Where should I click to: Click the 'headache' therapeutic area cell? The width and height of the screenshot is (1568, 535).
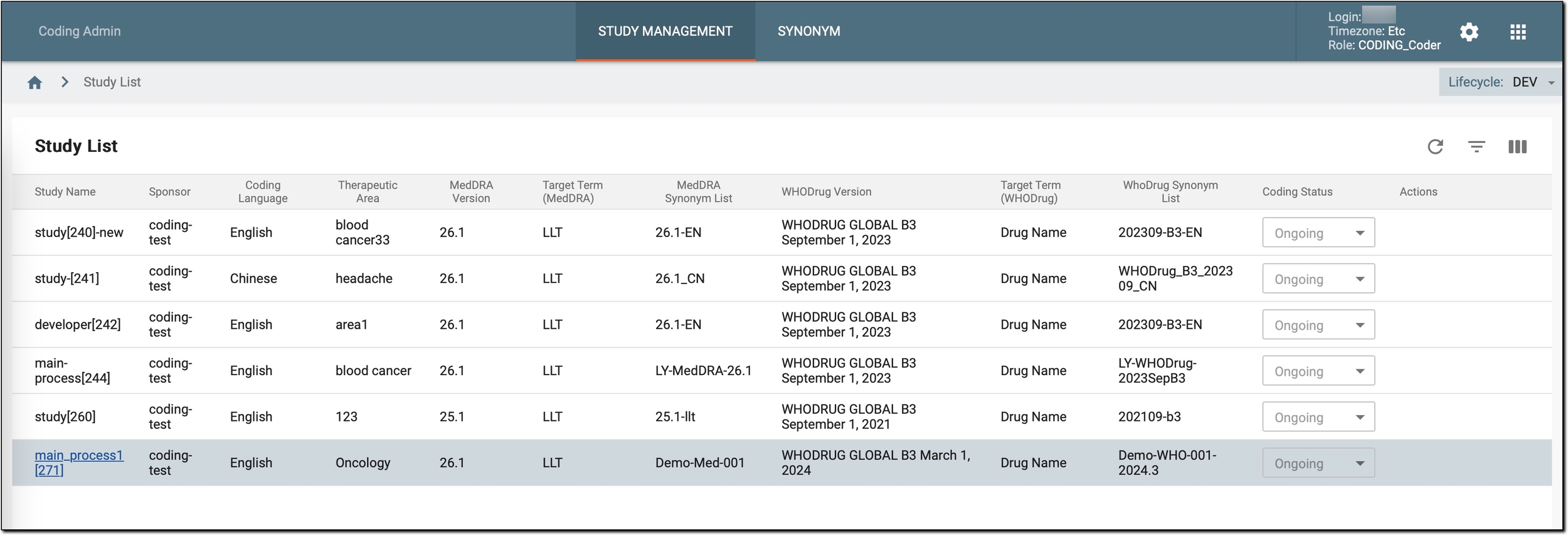(364, 278)
